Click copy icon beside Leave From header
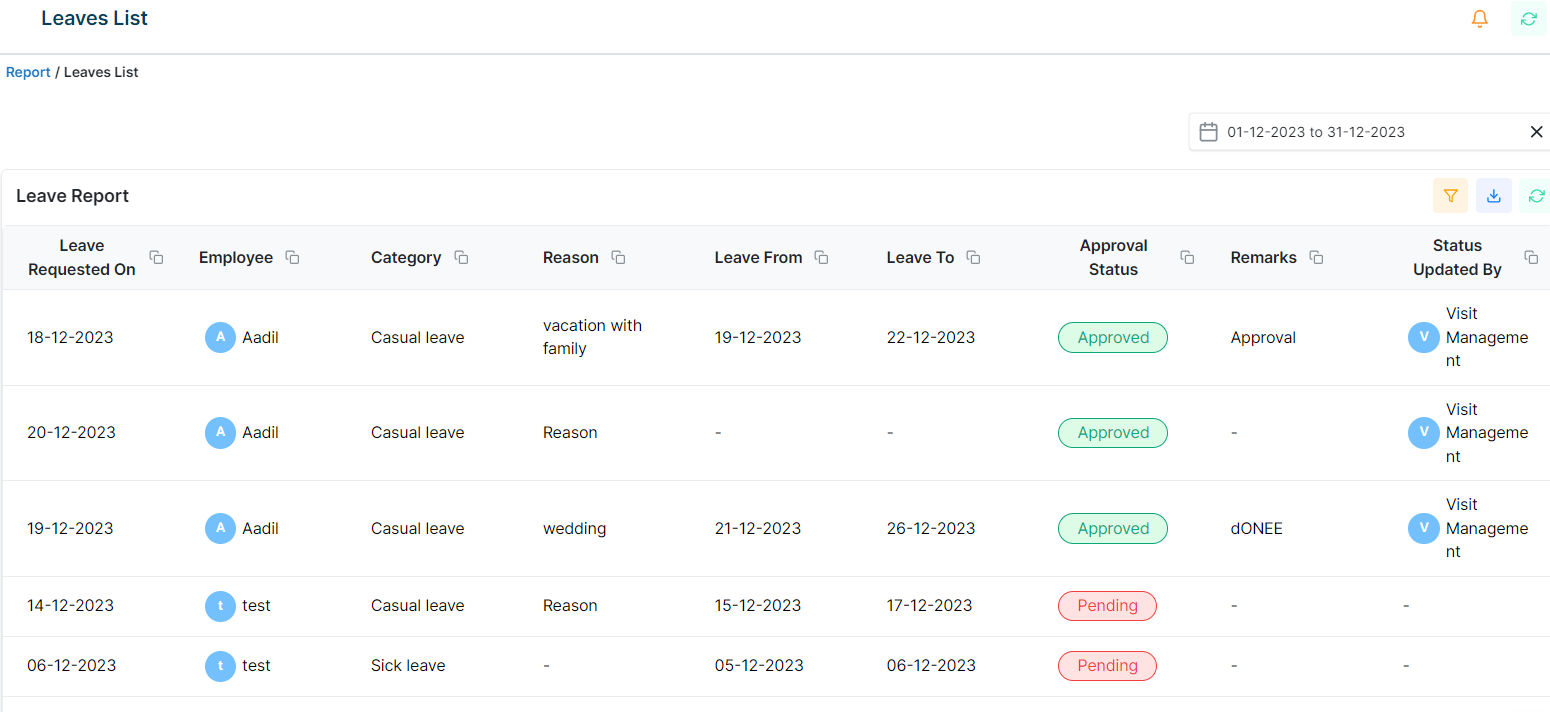The width and height of the screenshot is (1550, 712). coord(821,257)
